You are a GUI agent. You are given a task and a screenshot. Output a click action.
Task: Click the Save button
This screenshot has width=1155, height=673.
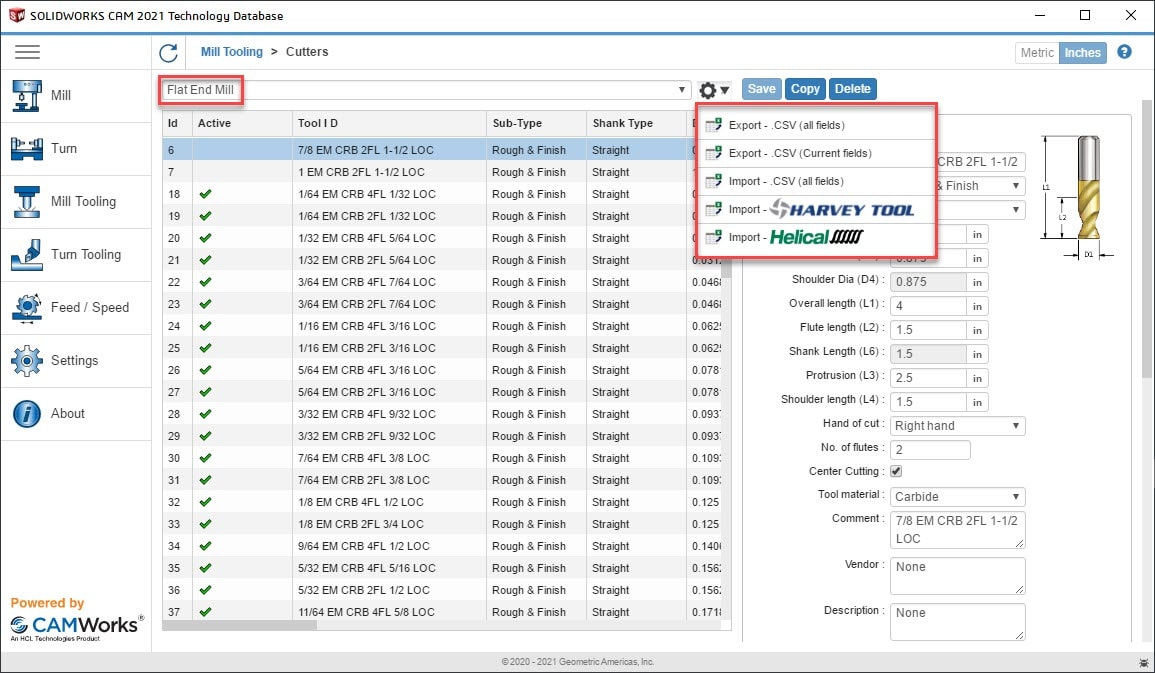pyautogui.click(x=762, y=89)
